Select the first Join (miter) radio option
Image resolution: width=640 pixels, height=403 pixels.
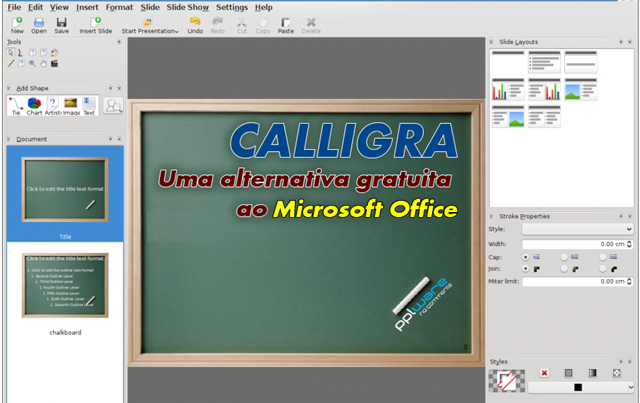pos(526,269)
